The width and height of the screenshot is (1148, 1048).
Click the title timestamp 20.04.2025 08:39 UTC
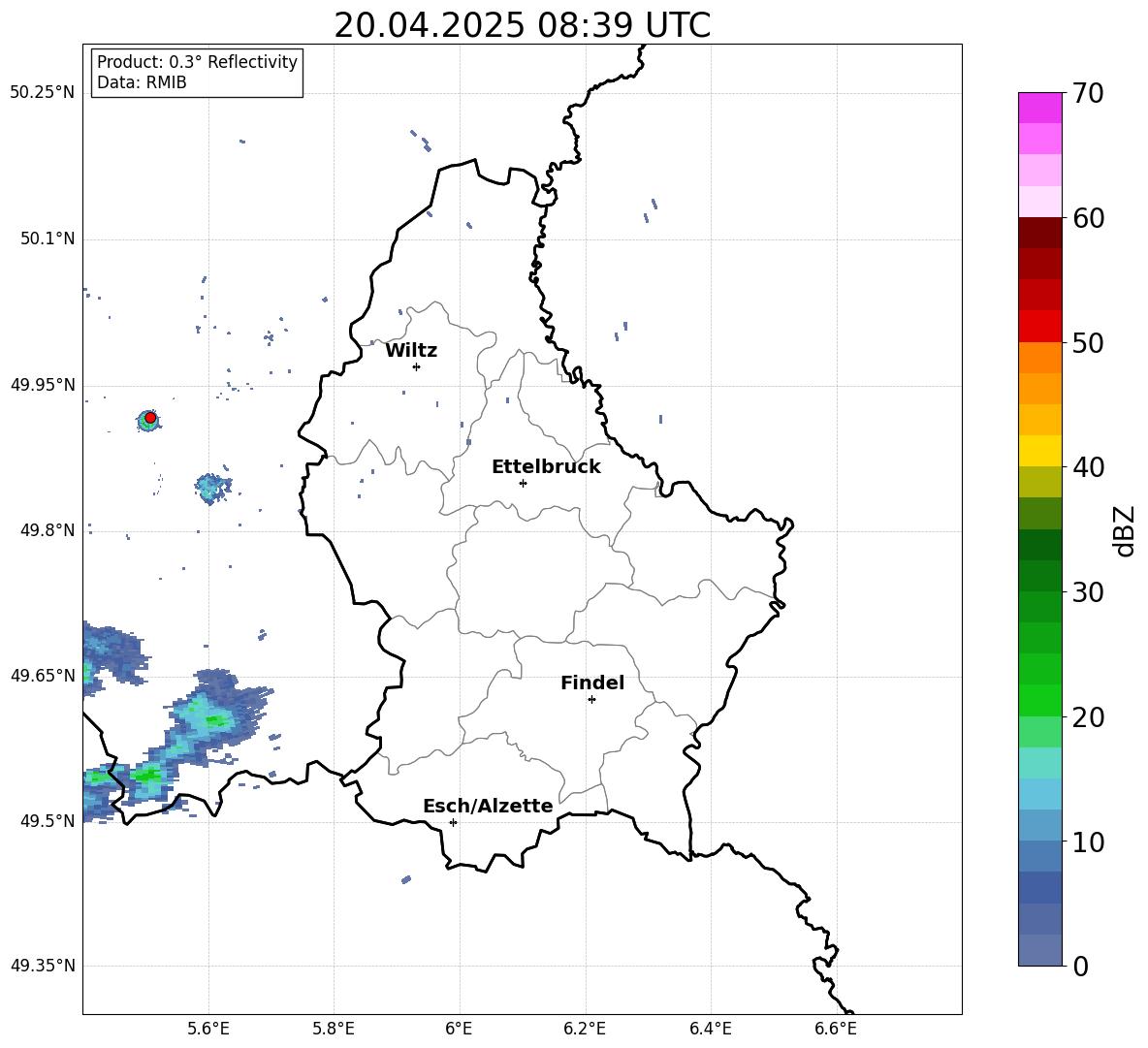click(x=522, y=25)
